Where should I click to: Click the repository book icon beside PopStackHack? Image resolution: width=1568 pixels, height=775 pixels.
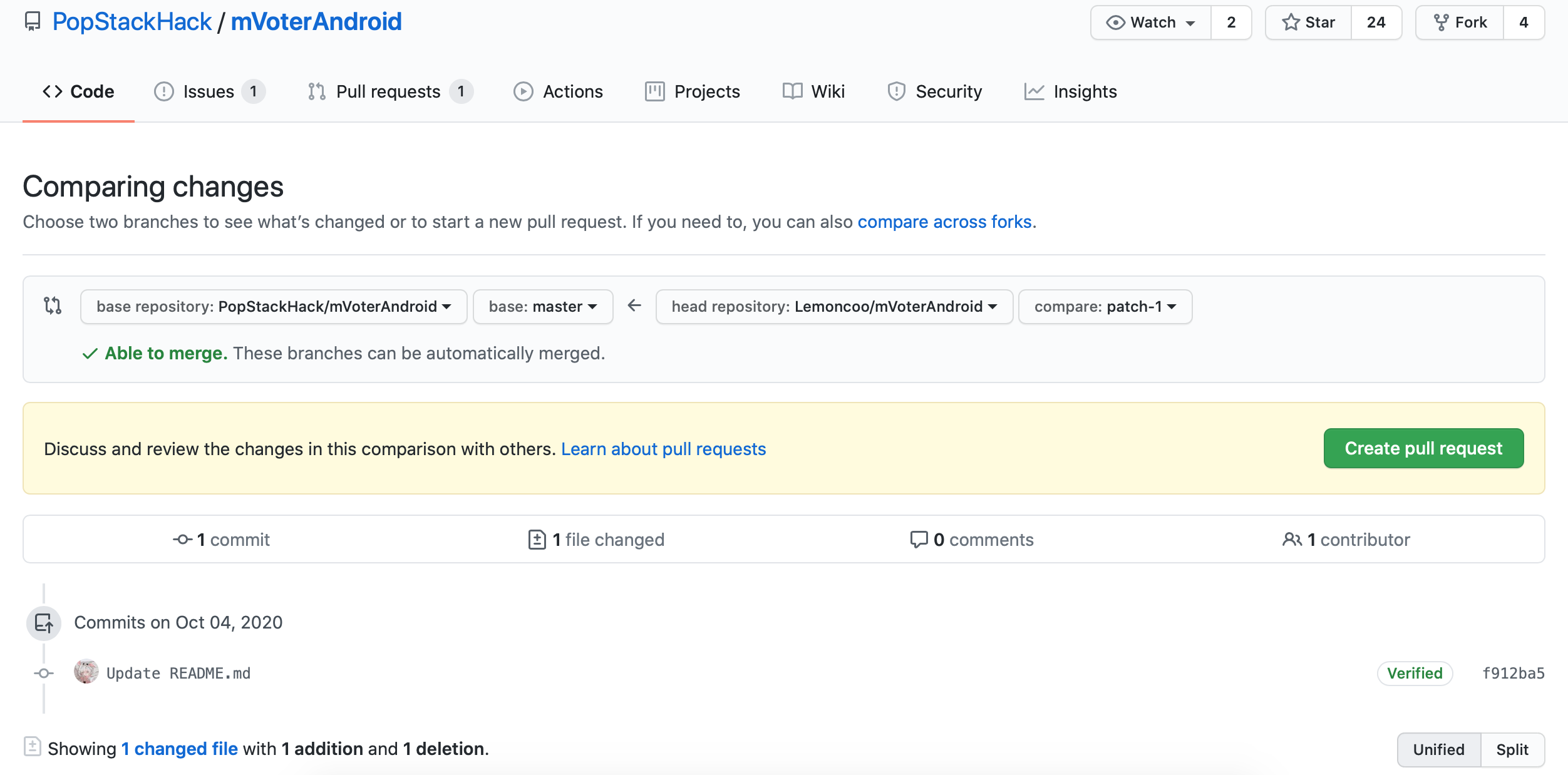tap(33, 22)
